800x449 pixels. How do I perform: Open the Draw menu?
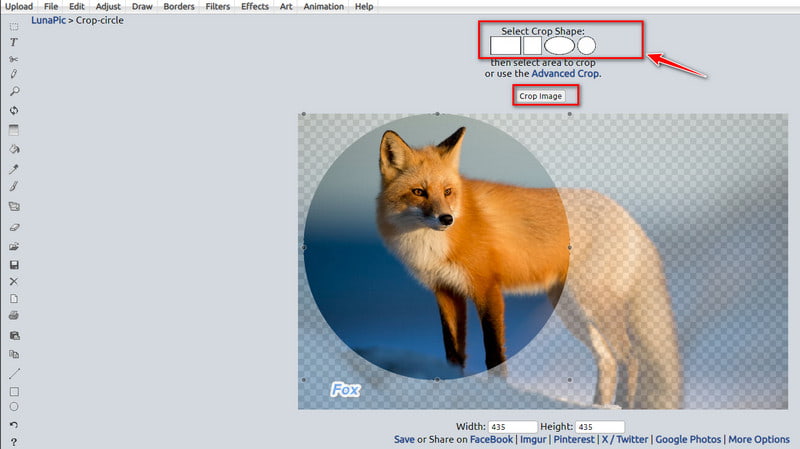click(x=142, y=7)
